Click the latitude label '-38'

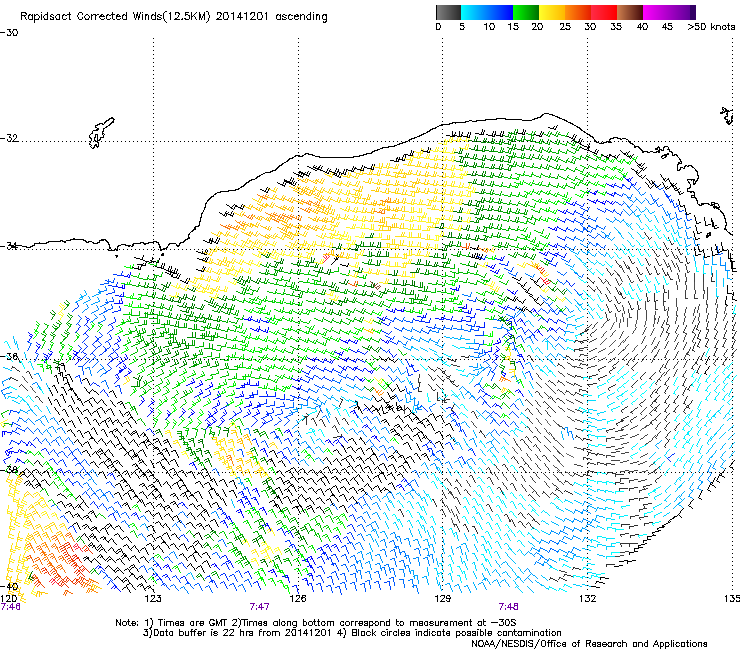click(9, 470)
